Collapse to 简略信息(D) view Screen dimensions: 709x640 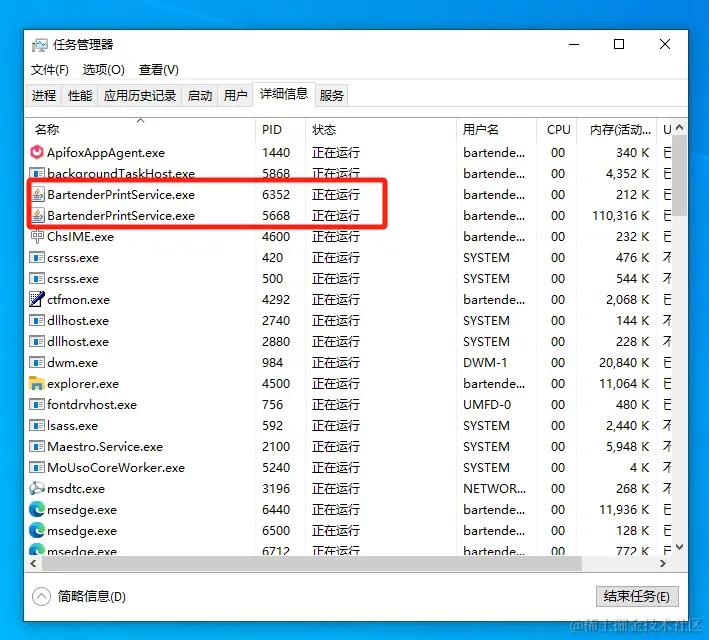79,596
